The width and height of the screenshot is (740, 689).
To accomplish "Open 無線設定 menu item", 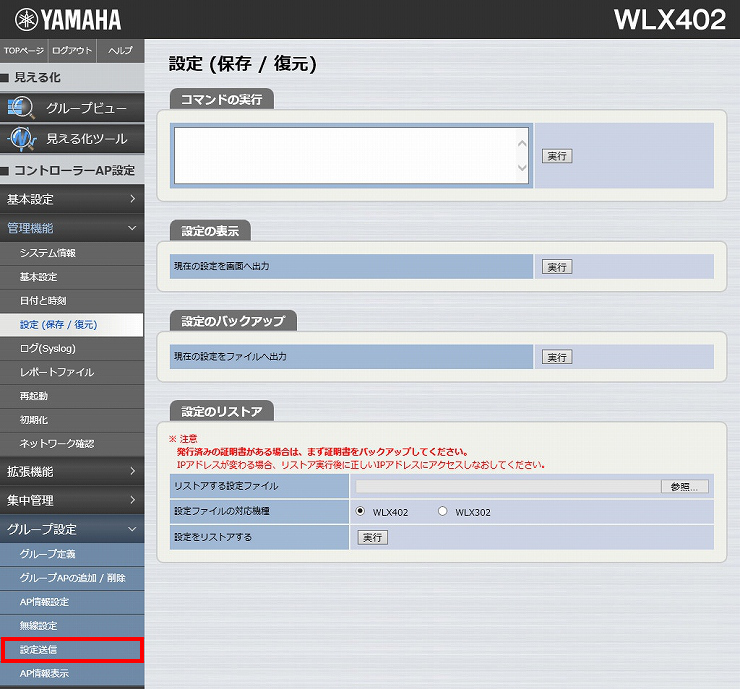I will [x=72, y=626].
